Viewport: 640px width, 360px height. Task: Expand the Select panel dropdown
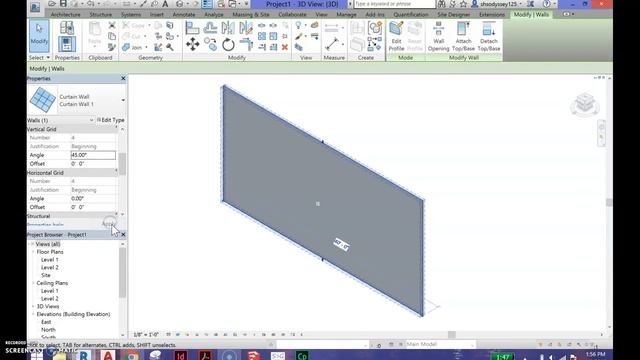click(39, 58)
